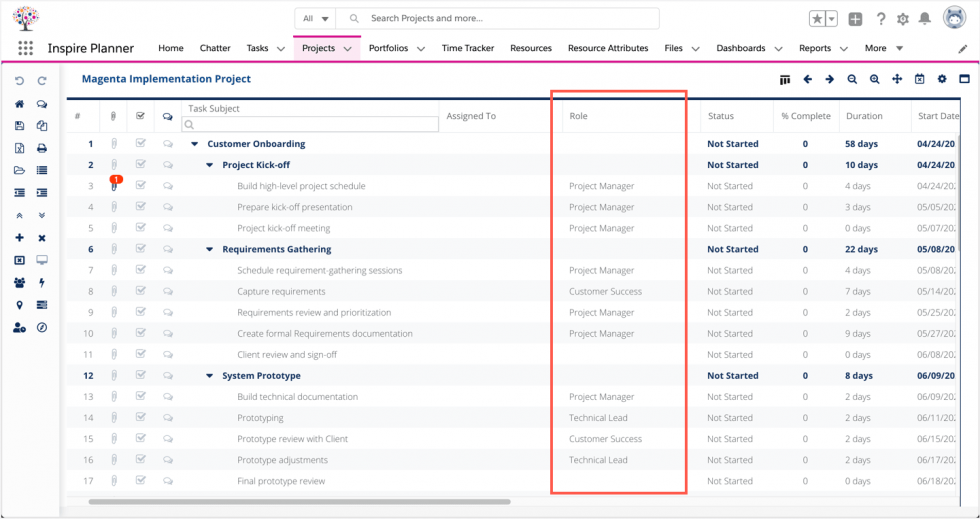Collapse the Requirements Gathering group
980x519 pixels.
coord(210,249)
